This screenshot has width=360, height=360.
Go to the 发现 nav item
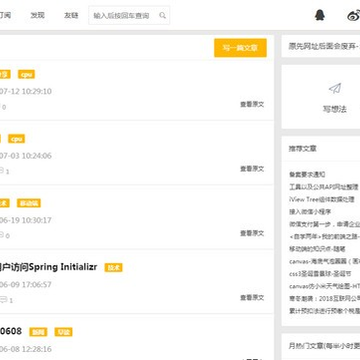point(37,15)
